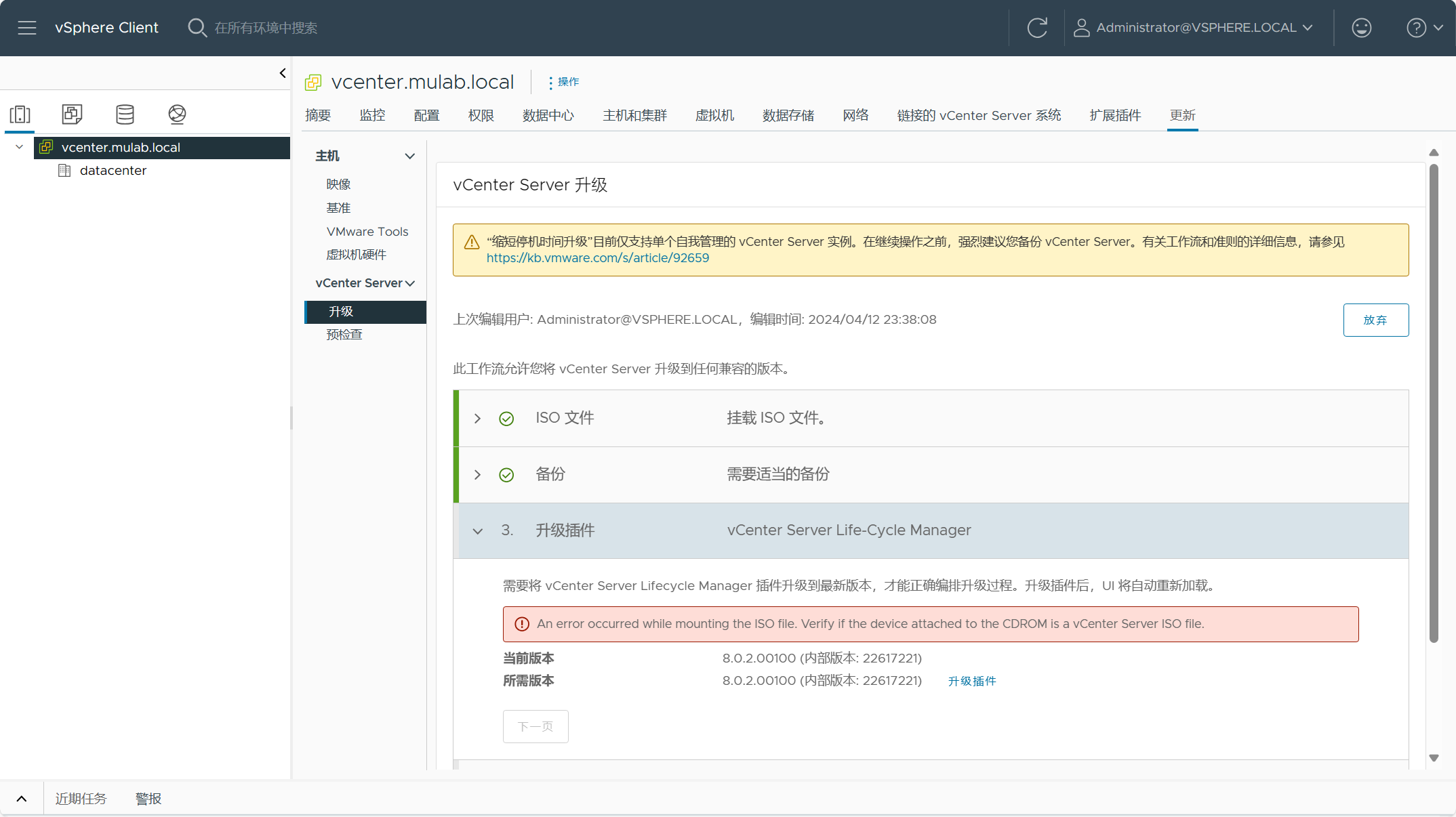Collapse the 升级插件 step row

[x=478, y=531]
